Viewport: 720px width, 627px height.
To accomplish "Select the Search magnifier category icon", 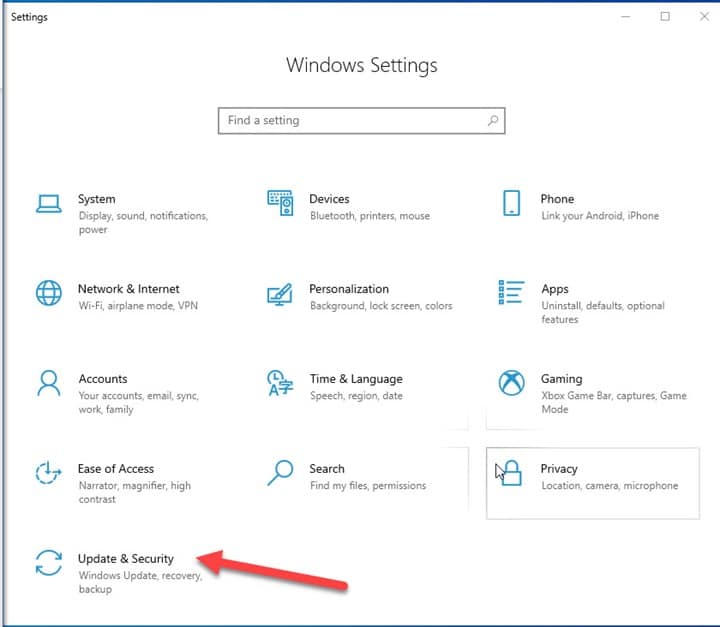I will pos(280,473).
